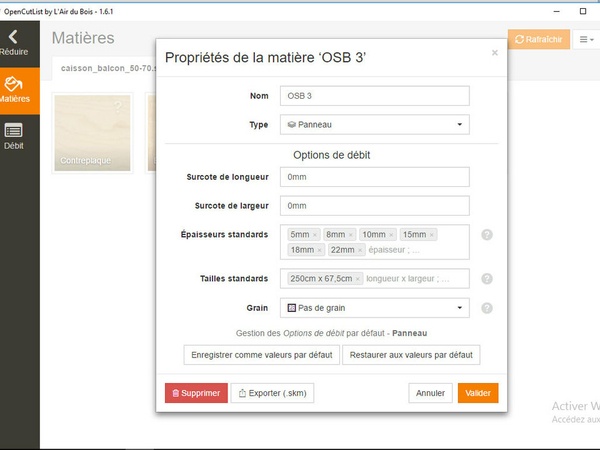This screenshot has height=450, width=600.
Task: Open the hamburger menu dropdown
Action: pyautogui.click(x=585, y=39)
